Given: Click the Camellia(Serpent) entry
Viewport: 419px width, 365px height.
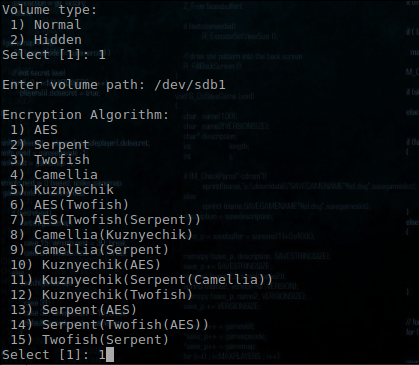Looking at the screenshot, I should (x=89, y=250).
